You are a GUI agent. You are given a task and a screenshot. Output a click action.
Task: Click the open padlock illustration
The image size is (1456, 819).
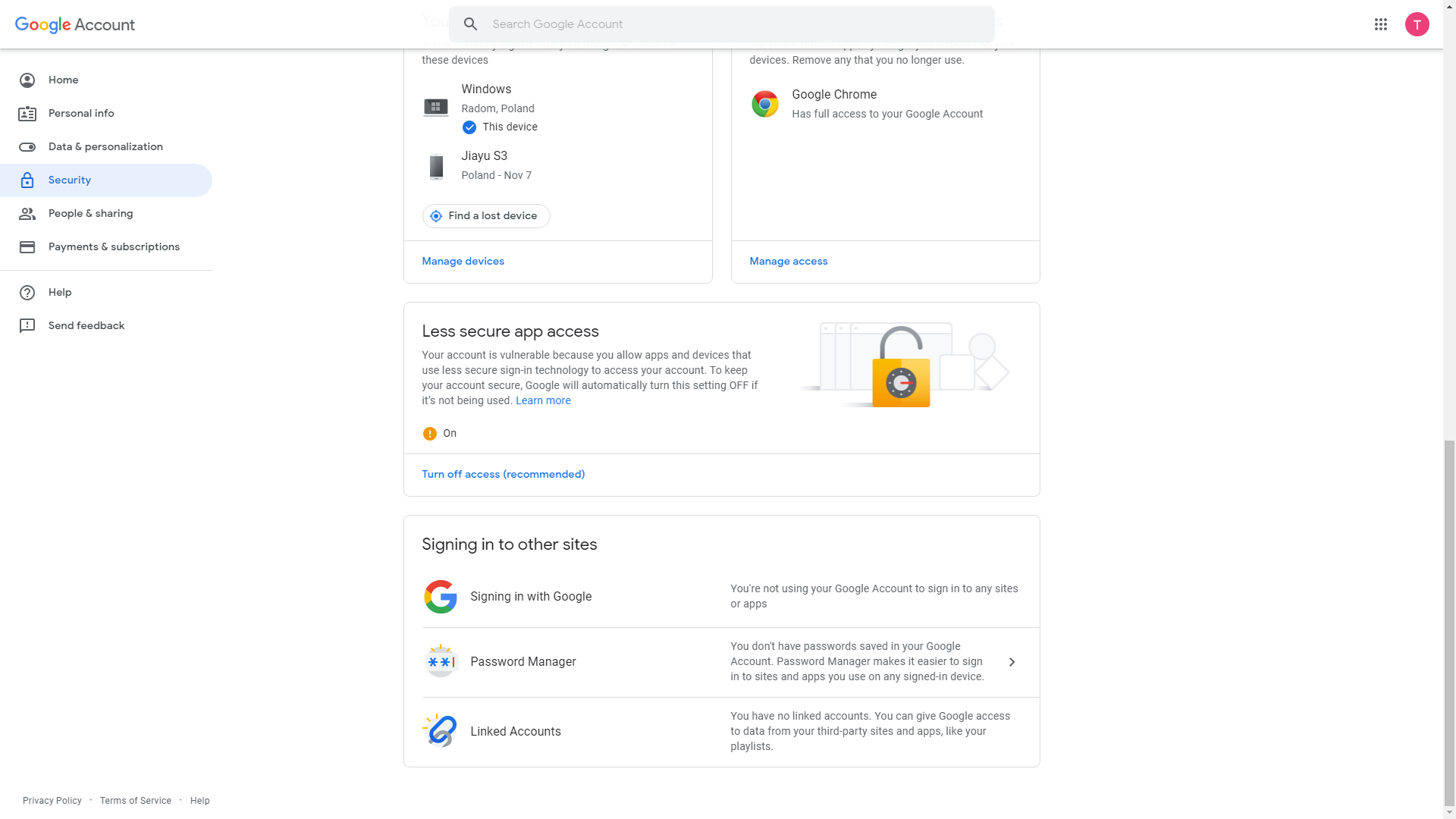point(901,367)
